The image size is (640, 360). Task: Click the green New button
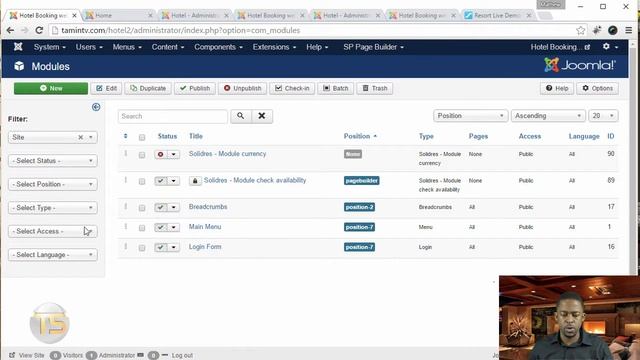pos(51,88)
